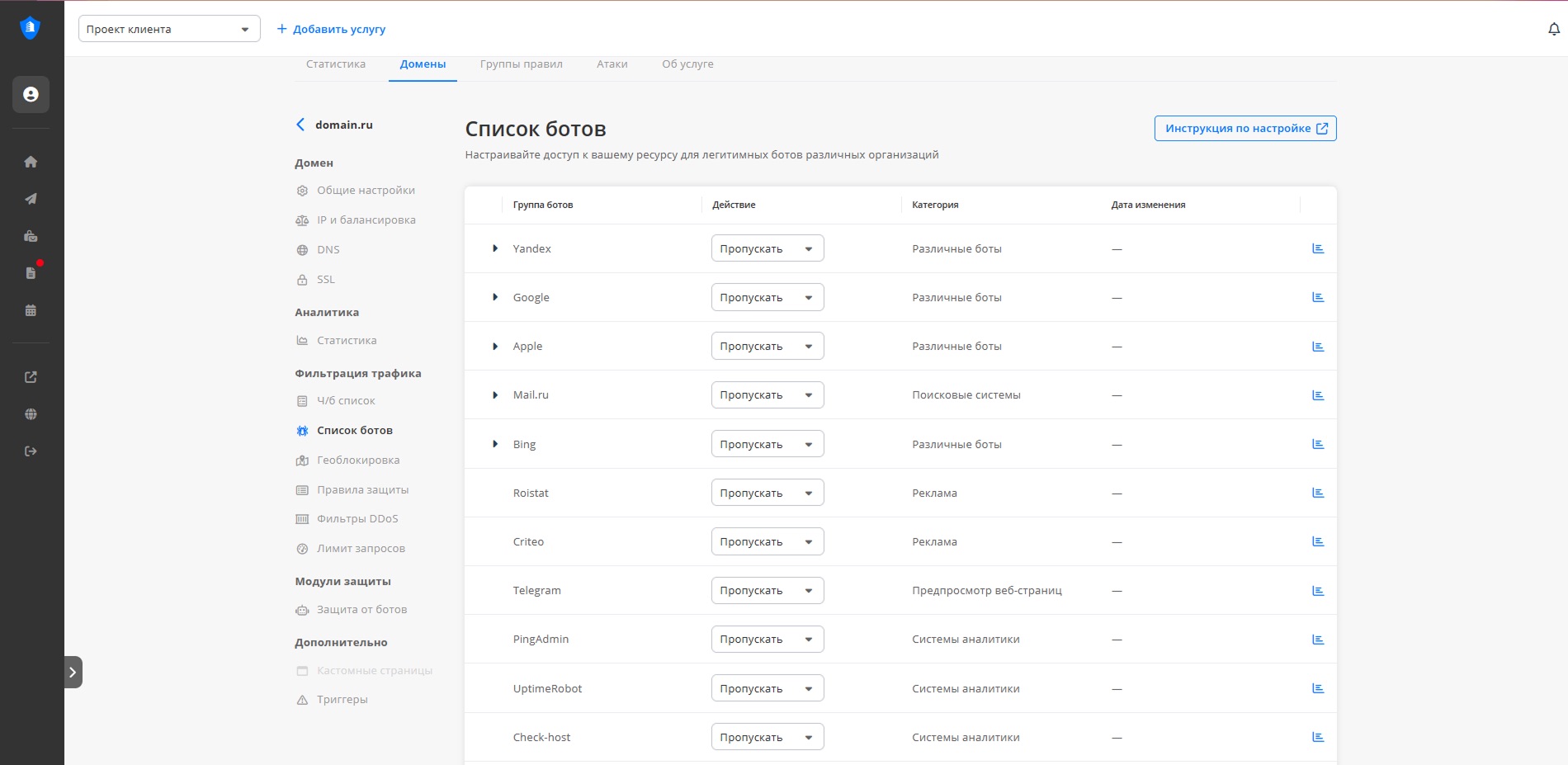Open Геоблокировка in side menu
The width and height of the screenshot is (1568, 765).
coord(357,460)
